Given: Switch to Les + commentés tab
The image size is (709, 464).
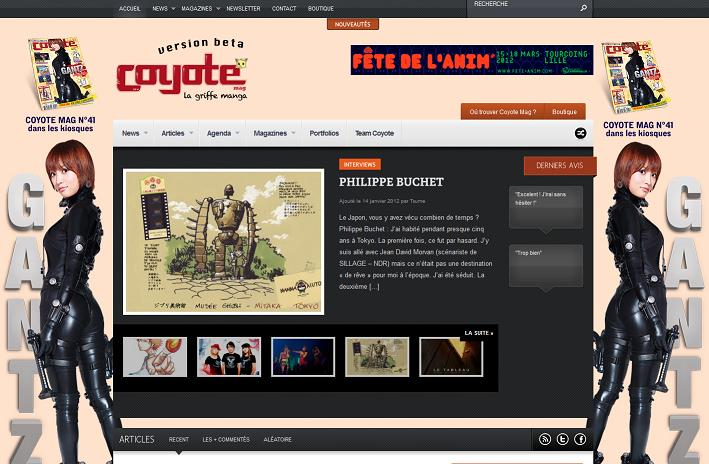Looking at the screenshot, I should coord(226,439).
